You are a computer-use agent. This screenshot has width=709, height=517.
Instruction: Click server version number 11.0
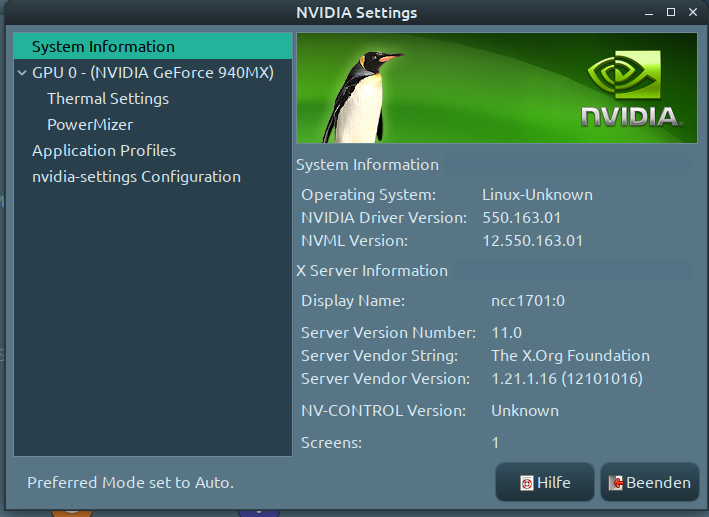pos(506,332)
